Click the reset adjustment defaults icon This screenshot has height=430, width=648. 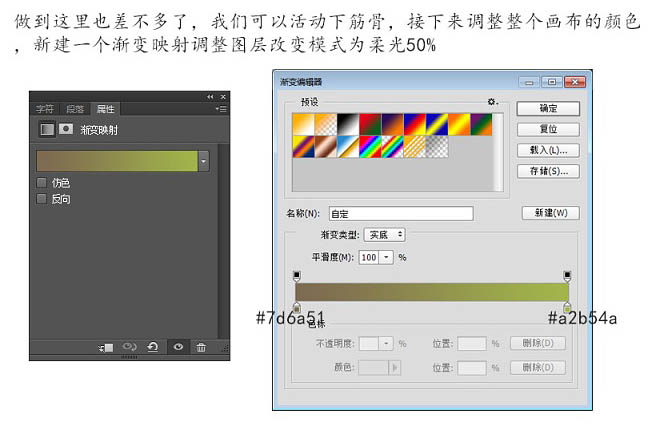[x=153, y=346]
